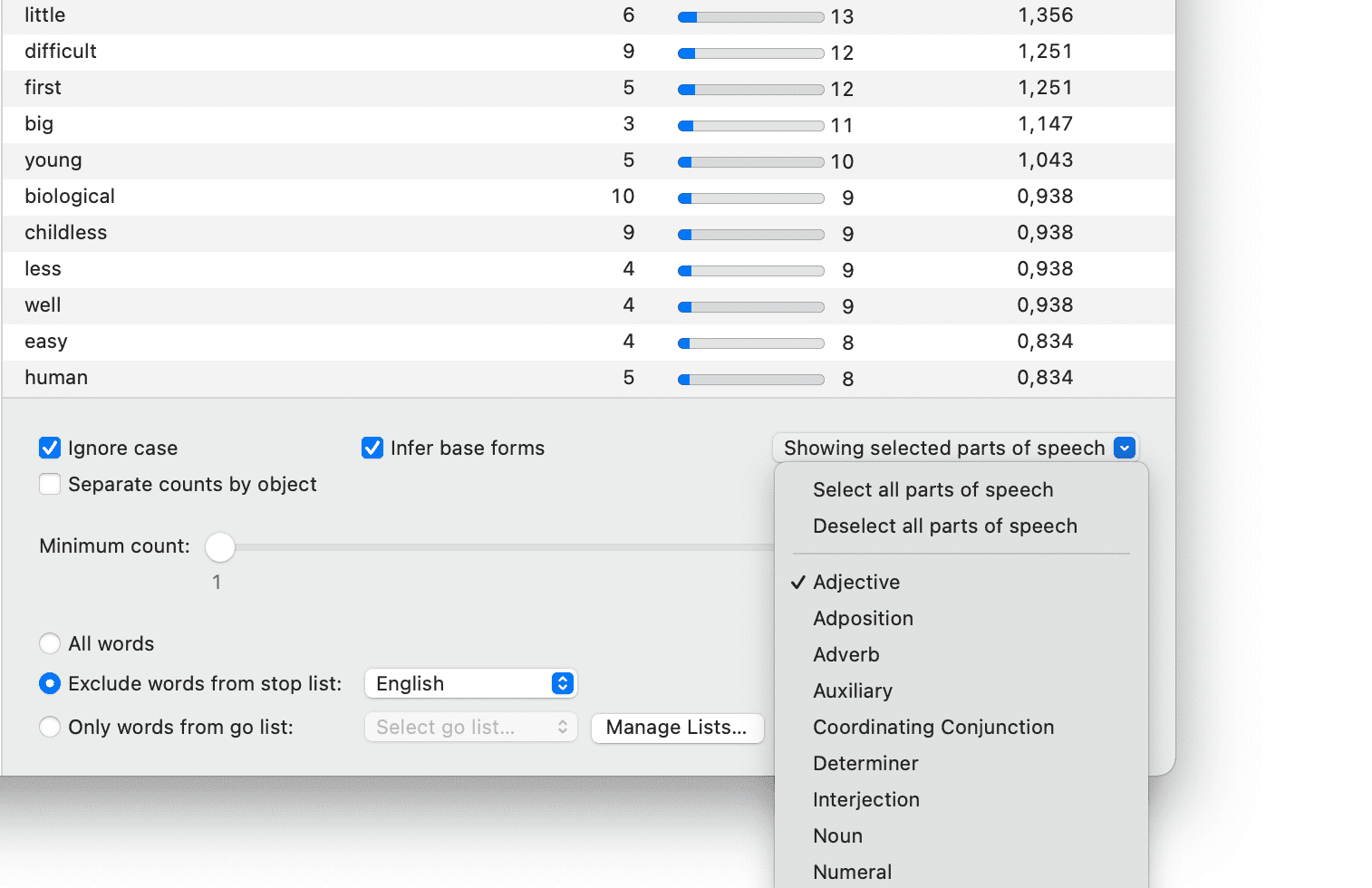The width and height of the screenshot is (1372, 888).
Task: Click the 10 value in biological row
Action: coord(623,197)
